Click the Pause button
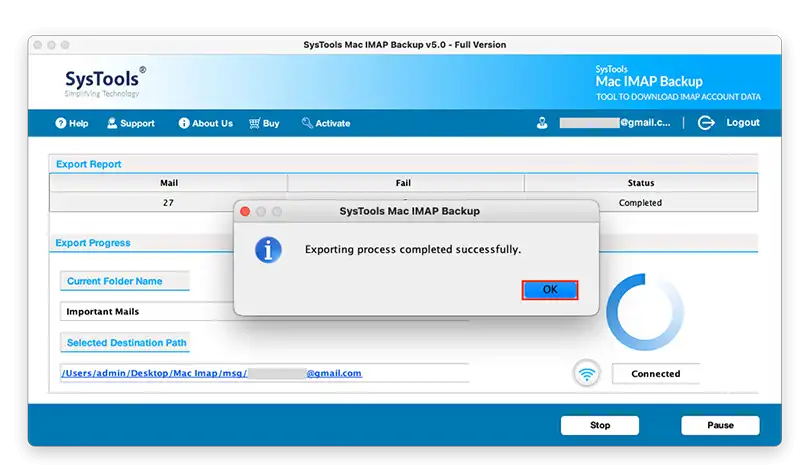The image size is (800, 470). tap(720, 425)
